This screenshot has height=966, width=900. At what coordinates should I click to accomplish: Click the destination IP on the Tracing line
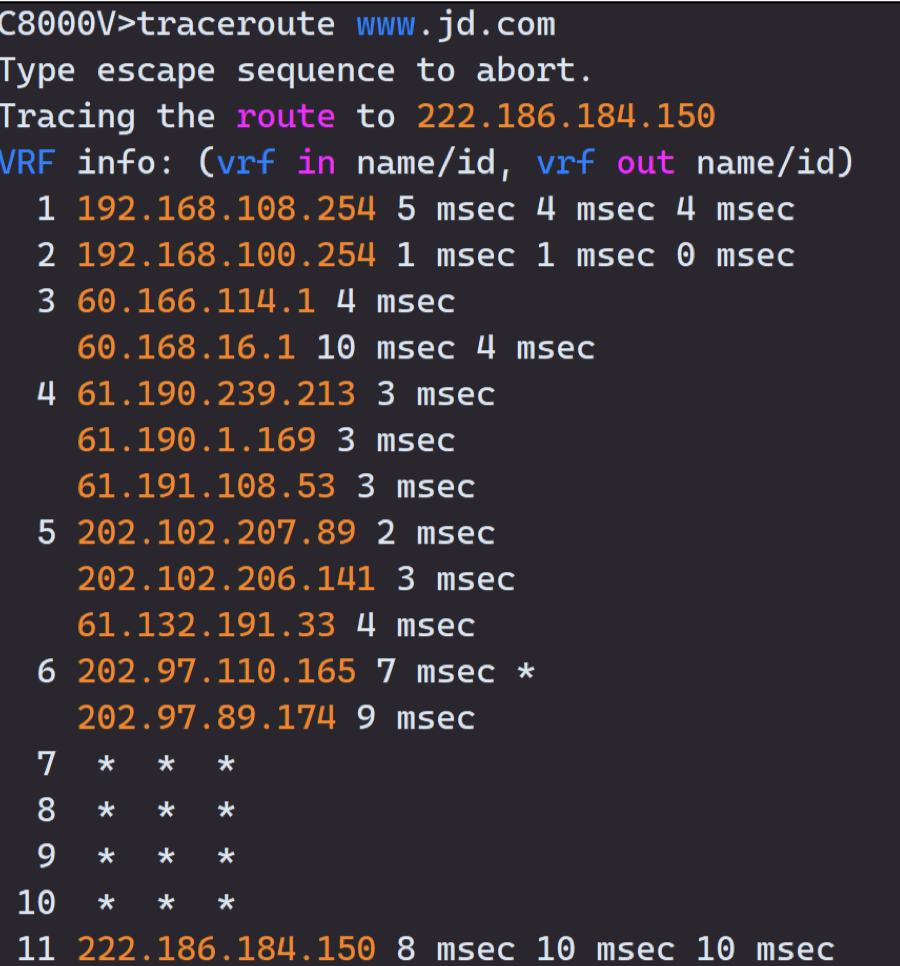pos(566,117)
